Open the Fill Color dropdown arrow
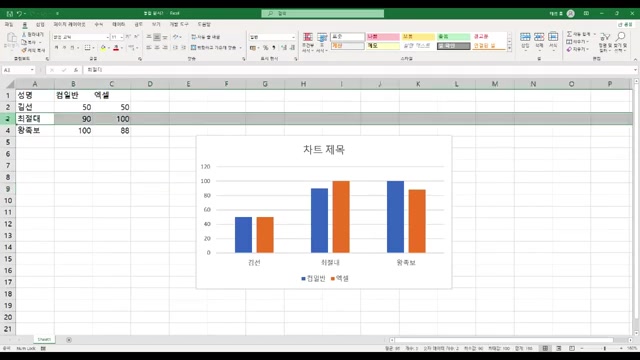Screen dimensions: 640x360 [x=109, y=48]
